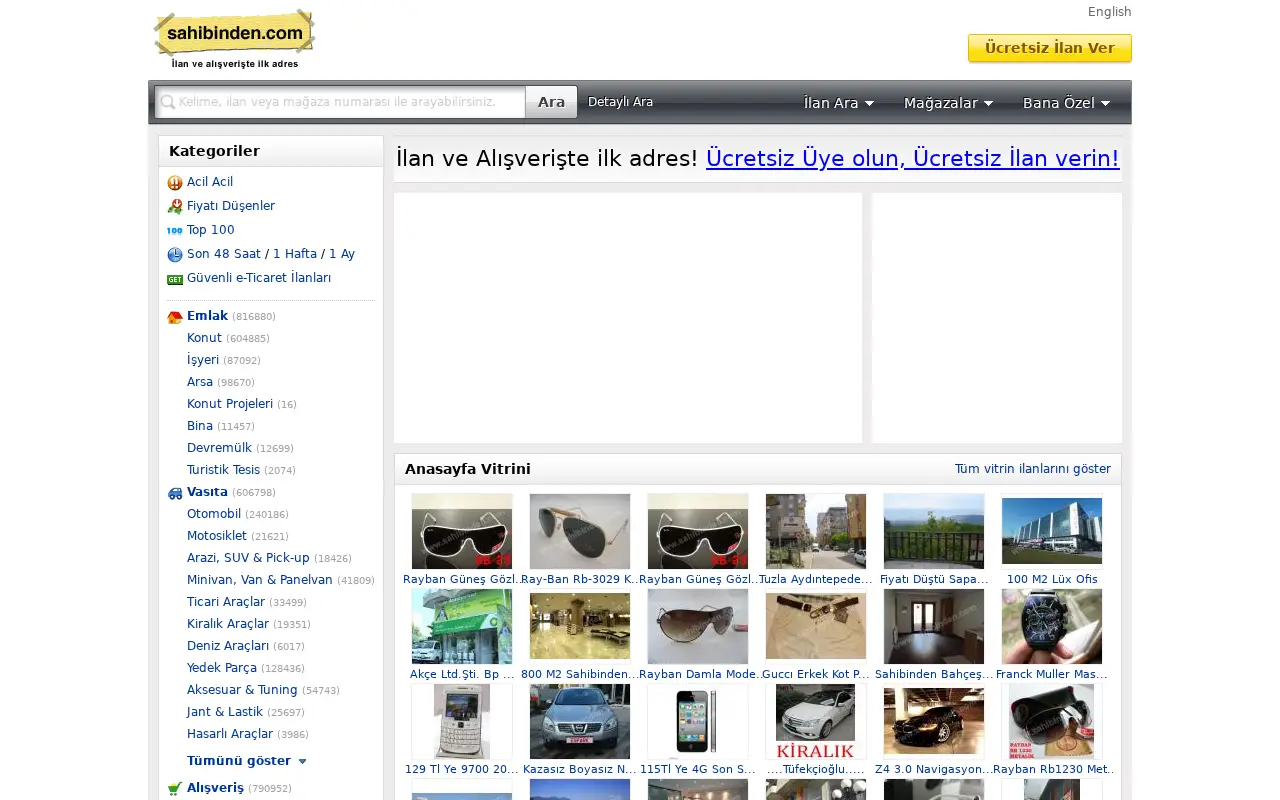
Task: Click the Vasıta car icon
Action: pos(175,493)
